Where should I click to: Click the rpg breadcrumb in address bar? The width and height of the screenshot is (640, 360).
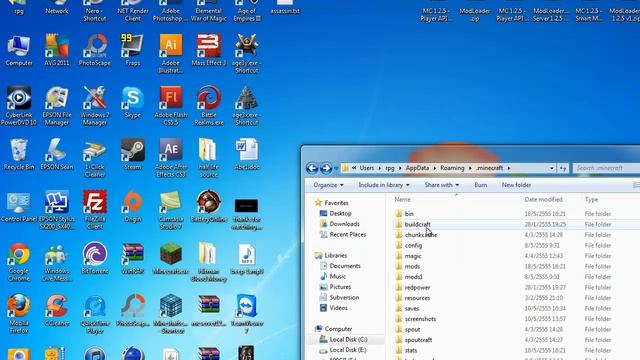coord(390,168)
